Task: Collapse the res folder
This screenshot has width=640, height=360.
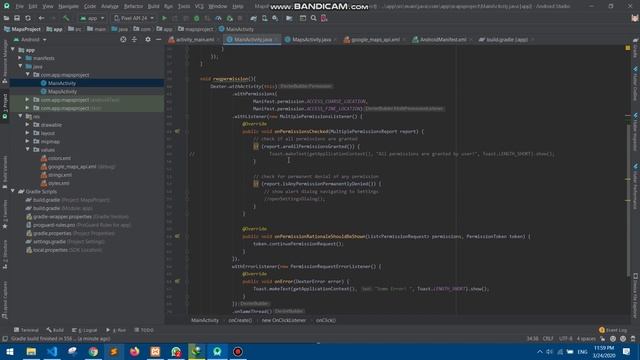Action: [20, 116]
